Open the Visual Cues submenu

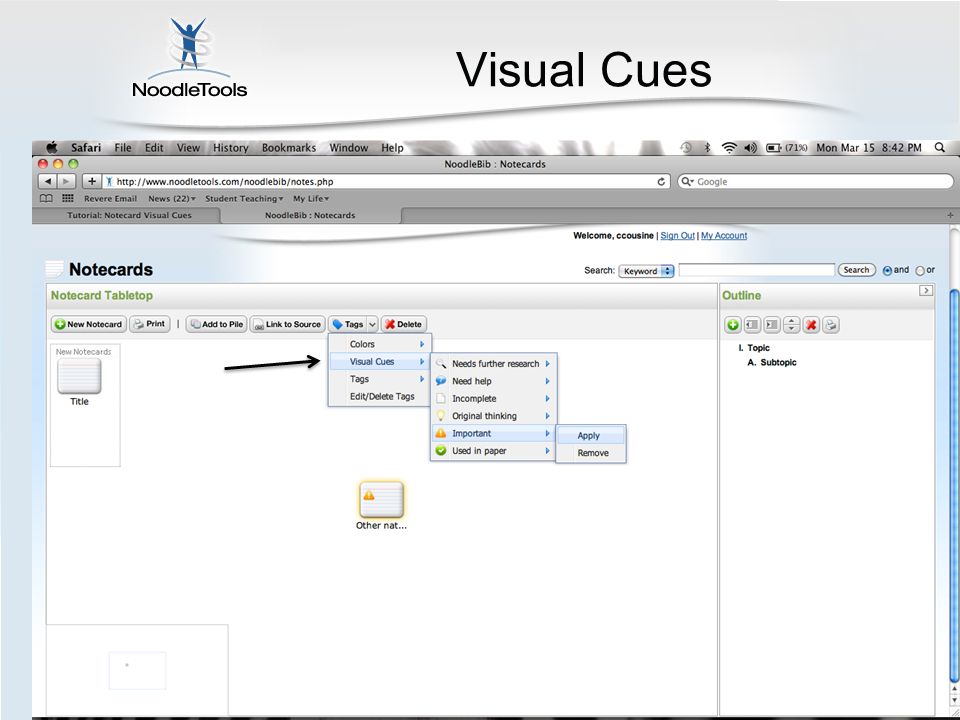[x=380, y=362]
